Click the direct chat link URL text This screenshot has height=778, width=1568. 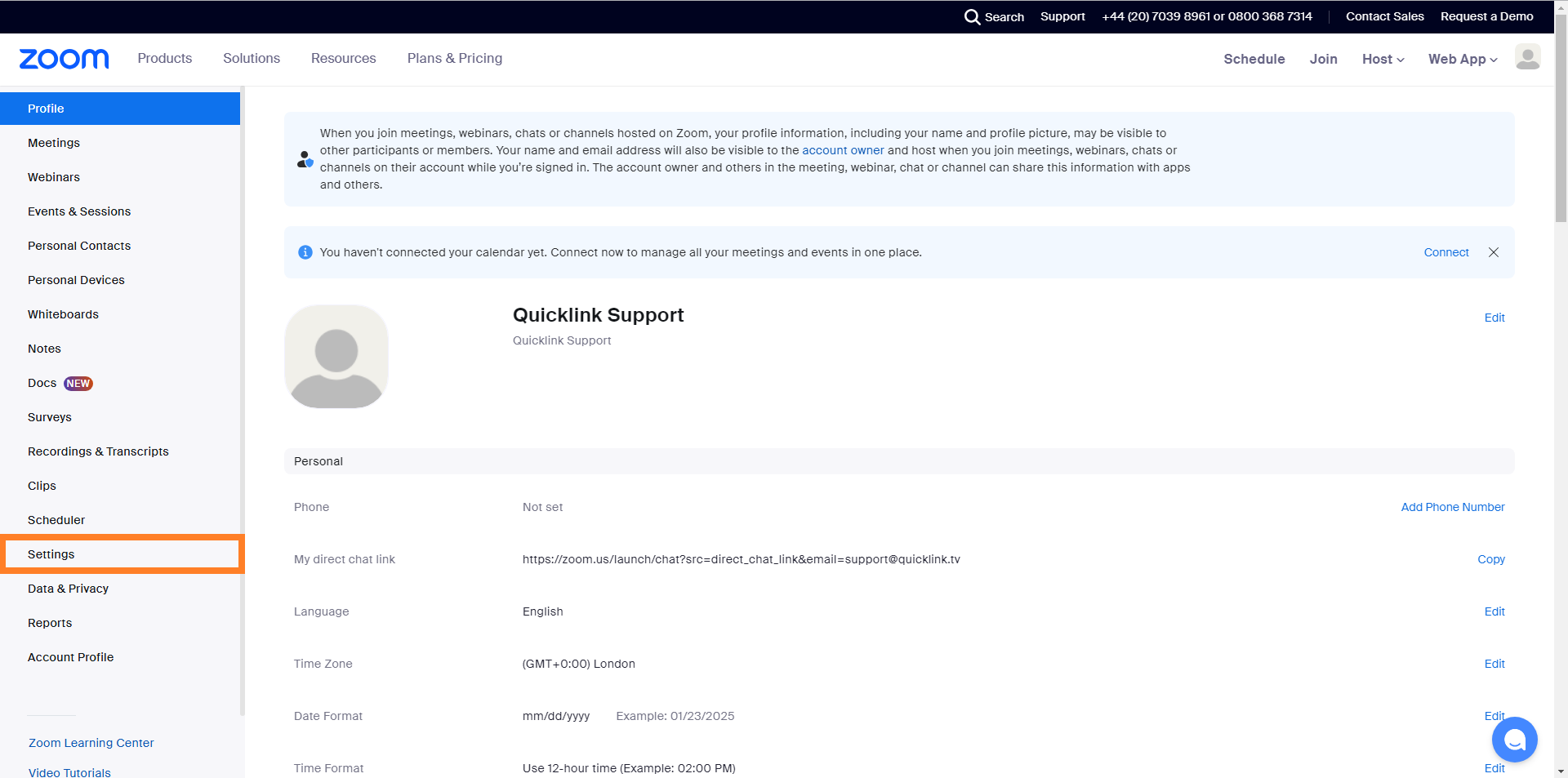tap(742, 559)
